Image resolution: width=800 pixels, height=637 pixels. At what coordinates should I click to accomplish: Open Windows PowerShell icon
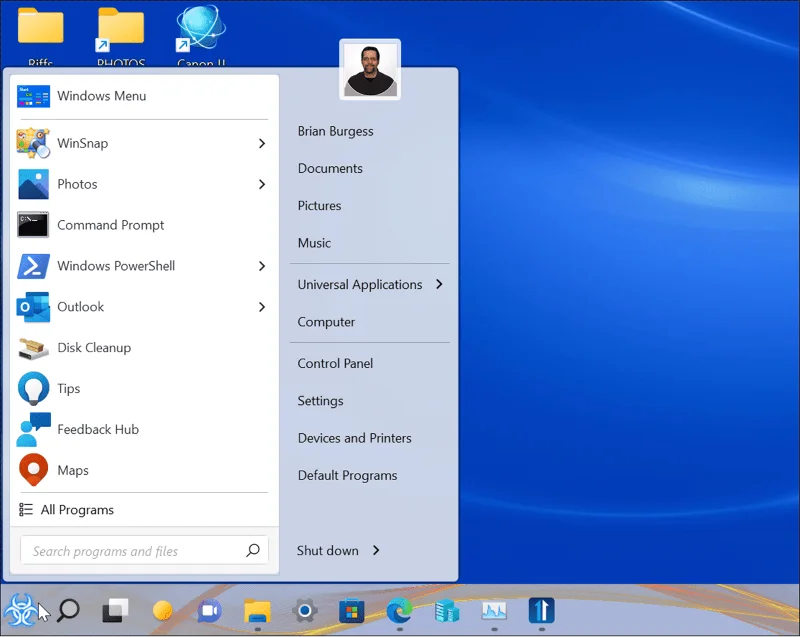[x=33, y=266]
